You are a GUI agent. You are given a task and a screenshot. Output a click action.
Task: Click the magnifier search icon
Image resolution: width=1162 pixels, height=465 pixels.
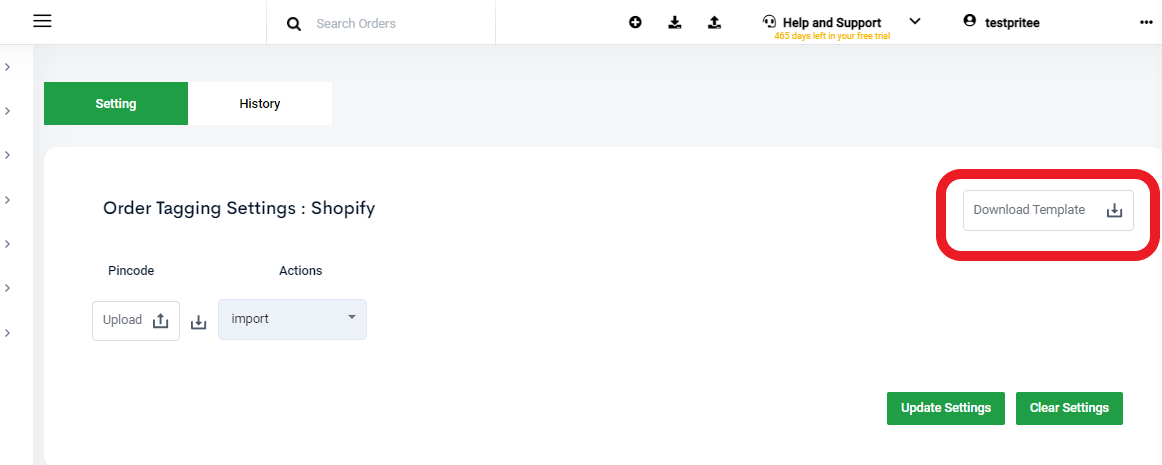(x=294, y=24)
